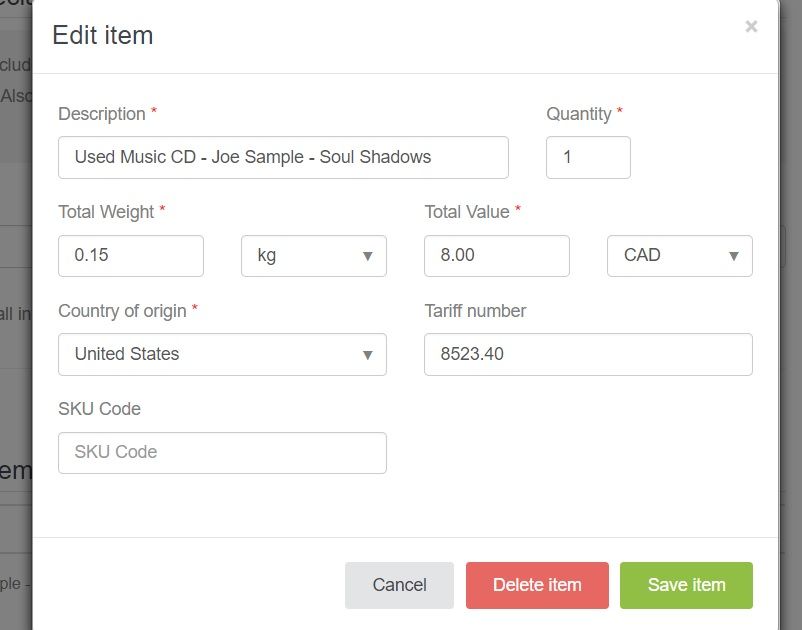Focus the Quantity input box
This screenshot has height=630, width=802.
[x=588, y=157]
